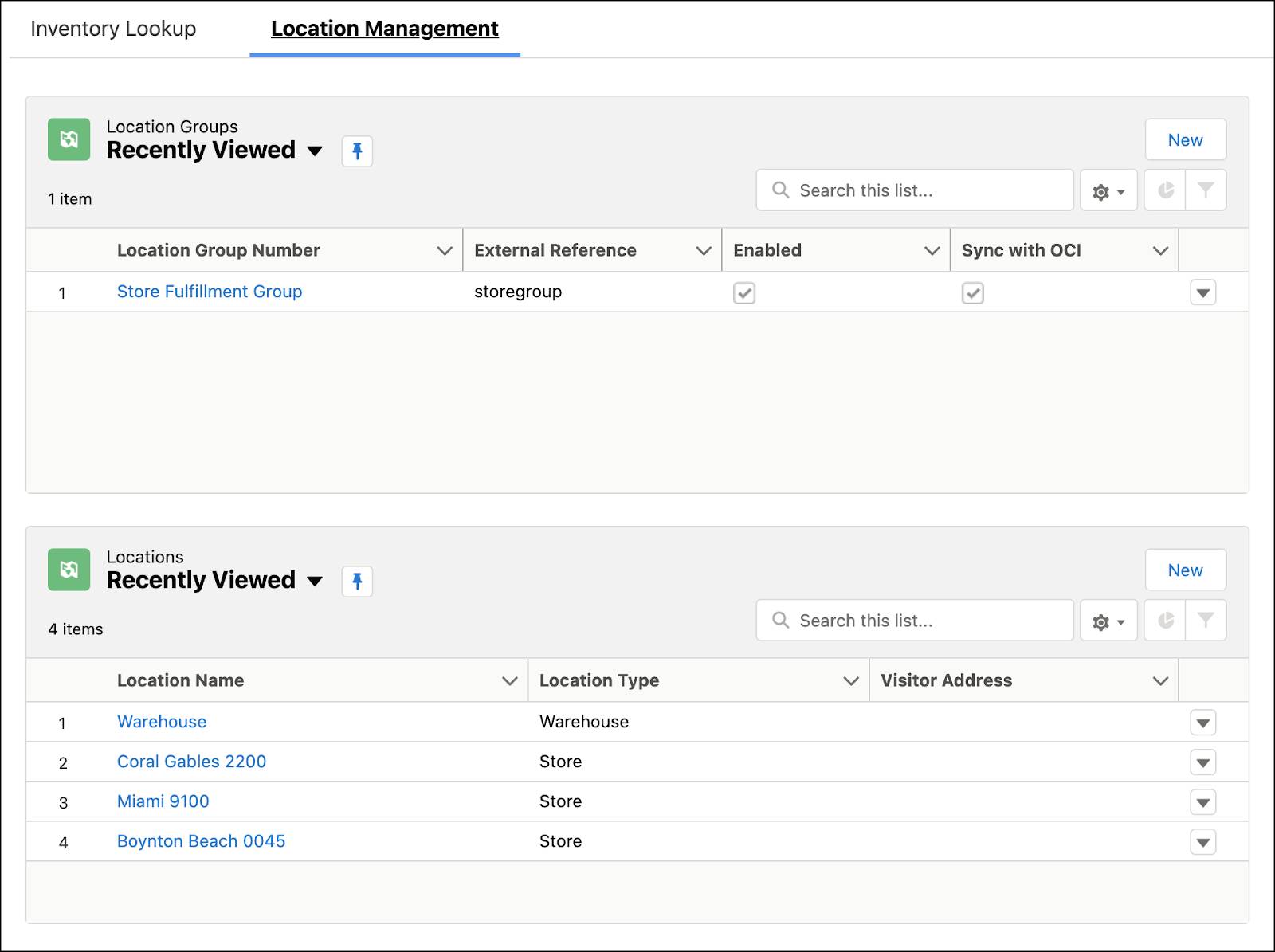Viewport: 1275px width, 952px height.
Task: Select the Location Management tab
Action: pos(385,29)
